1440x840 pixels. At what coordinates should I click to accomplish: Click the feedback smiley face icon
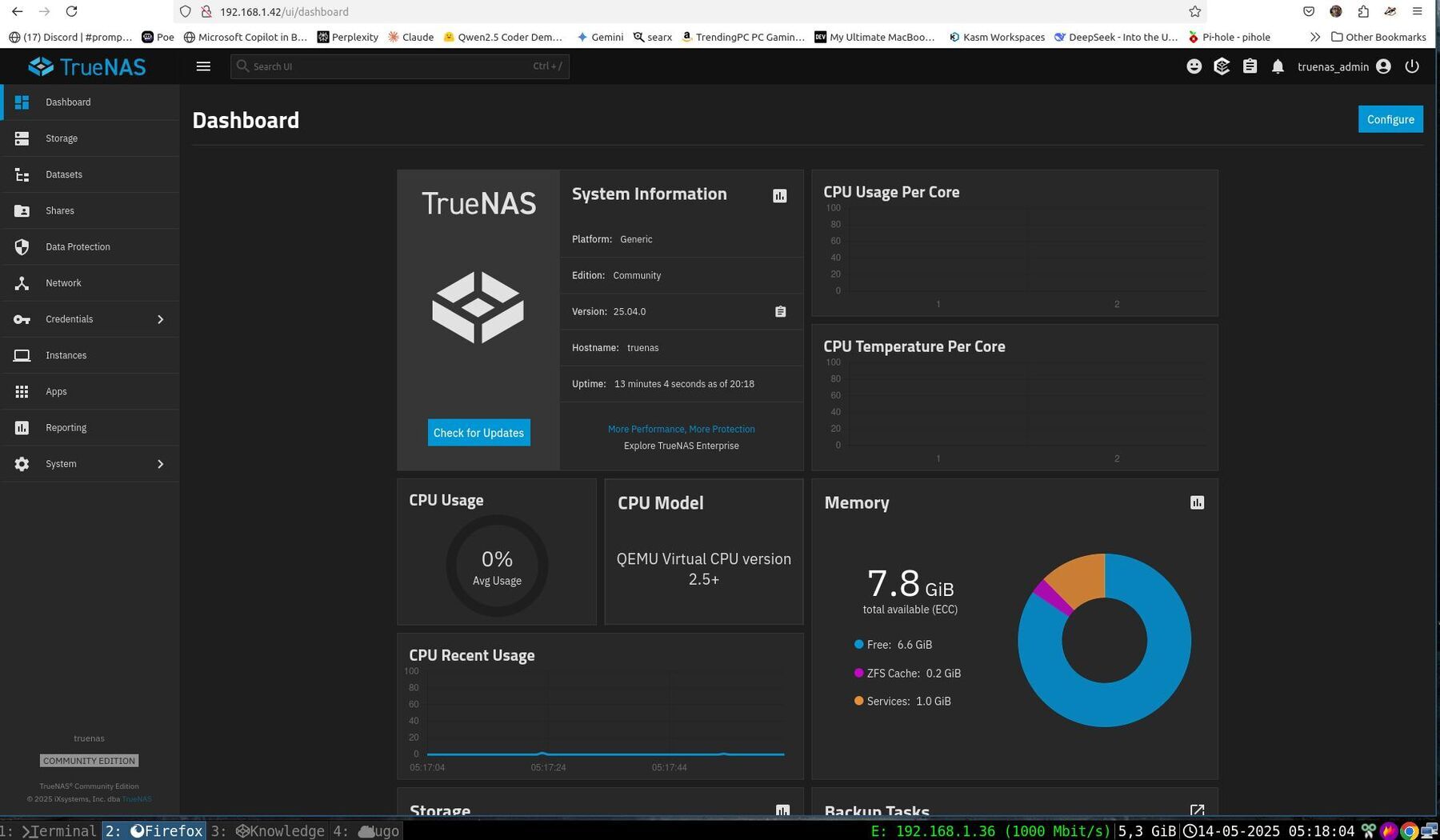coord(1194,66)
